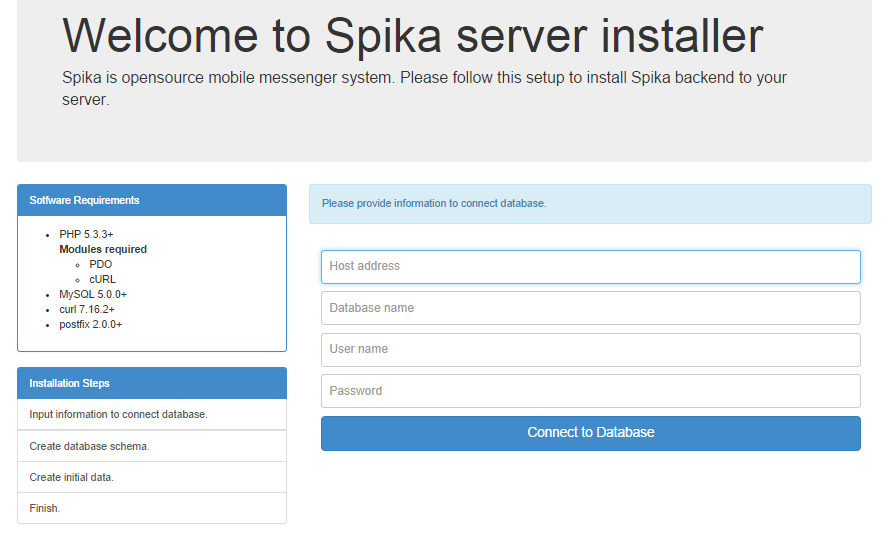This screenshot has width=889, height=542.
Task: Focus the Database name field
Action: 591,308
